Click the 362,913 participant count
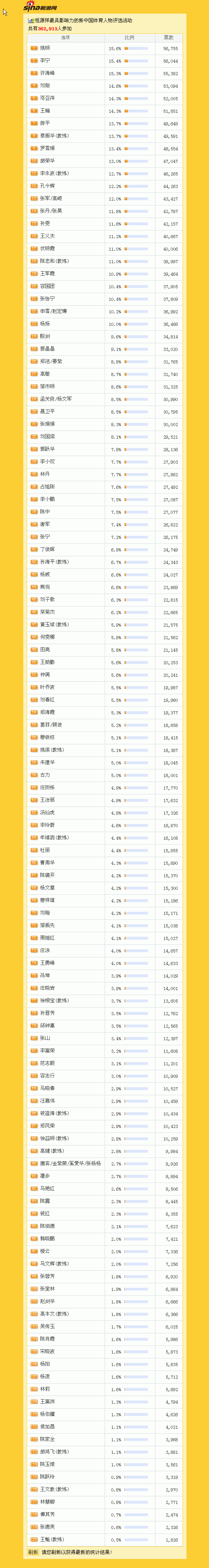This screenshot has height=1568, width=209. coord(48,29)
